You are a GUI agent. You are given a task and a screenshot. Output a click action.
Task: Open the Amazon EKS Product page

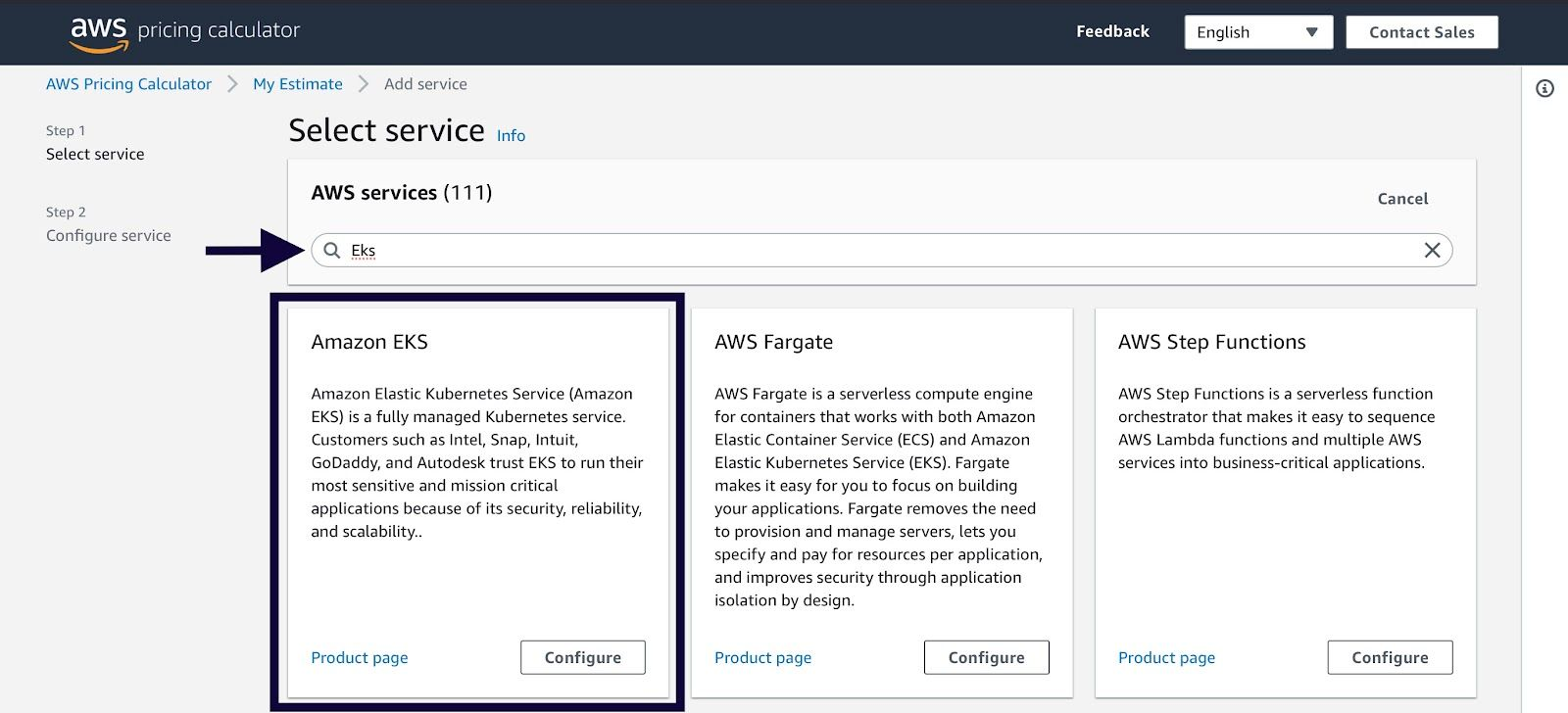tap(359, 657)
